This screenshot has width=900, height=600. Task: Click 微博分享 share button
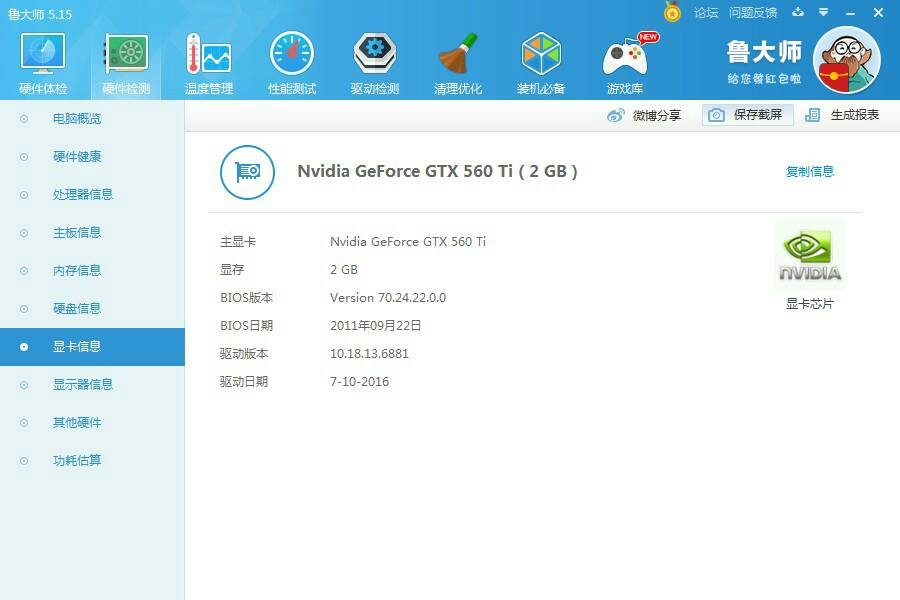(644, 115)
